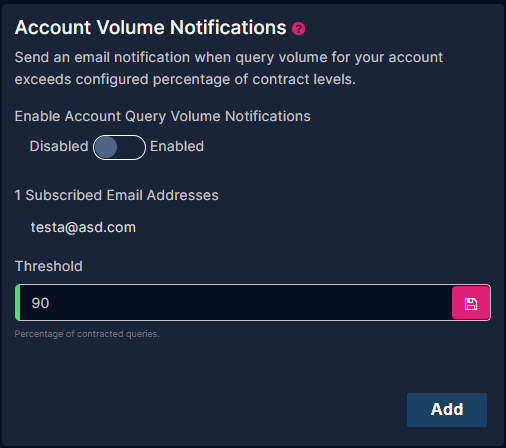
Task: Select the subscribed email testa@asd.com
Action: pos(83,227)
